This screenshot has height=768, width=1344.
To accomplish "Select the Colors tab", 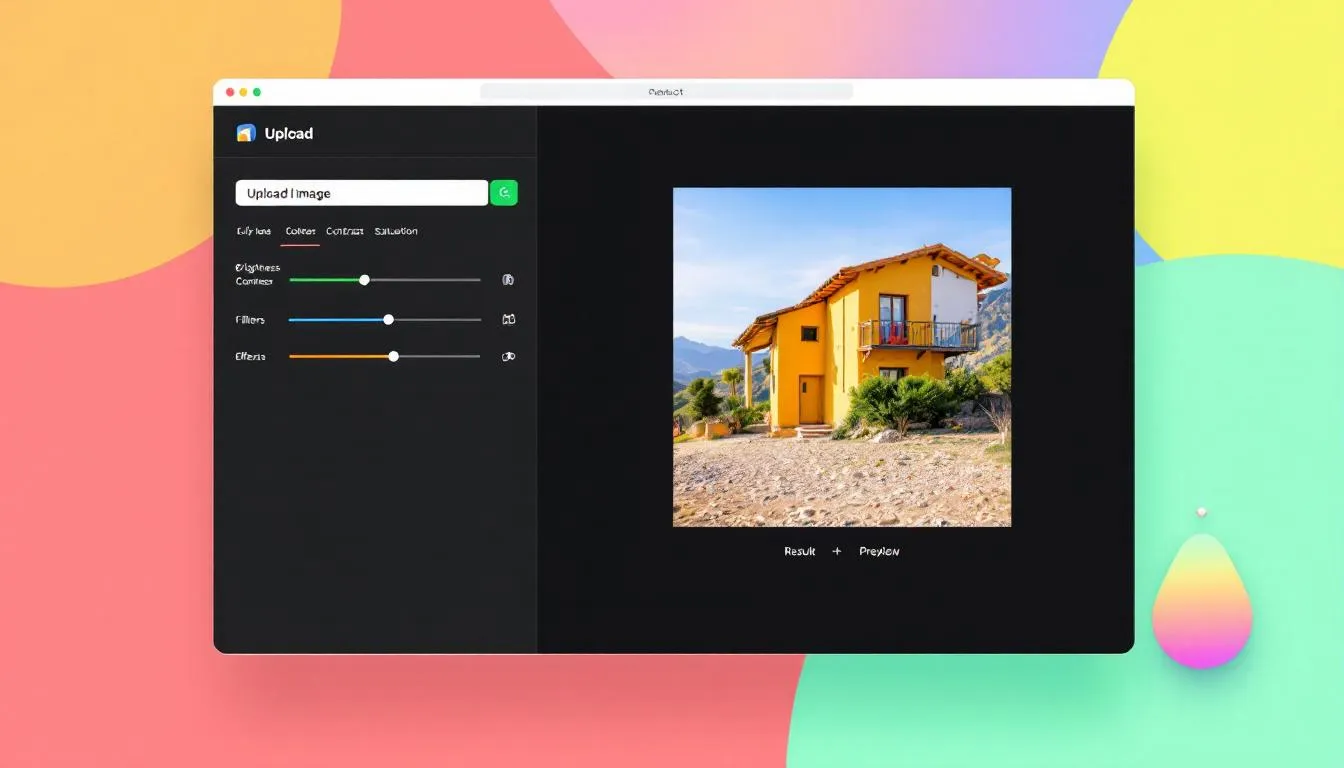I will pyautogui.click(x=299, y=231).
